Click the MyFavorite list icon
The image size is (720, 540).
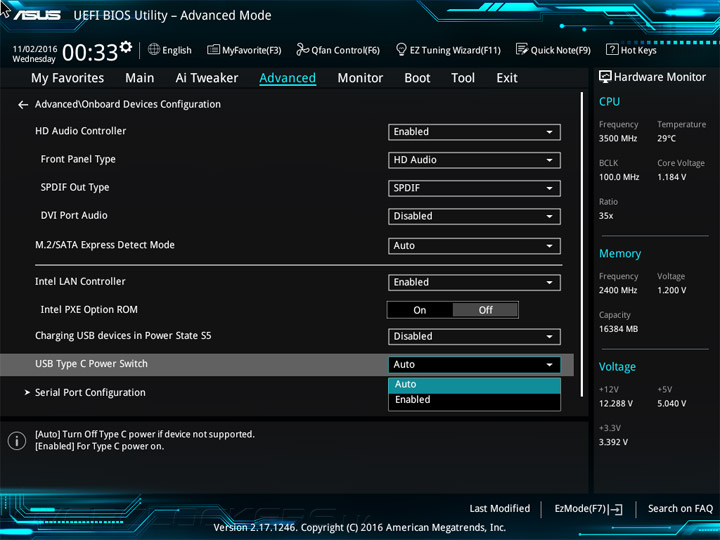pyautogui.click(x=213, y=49)
